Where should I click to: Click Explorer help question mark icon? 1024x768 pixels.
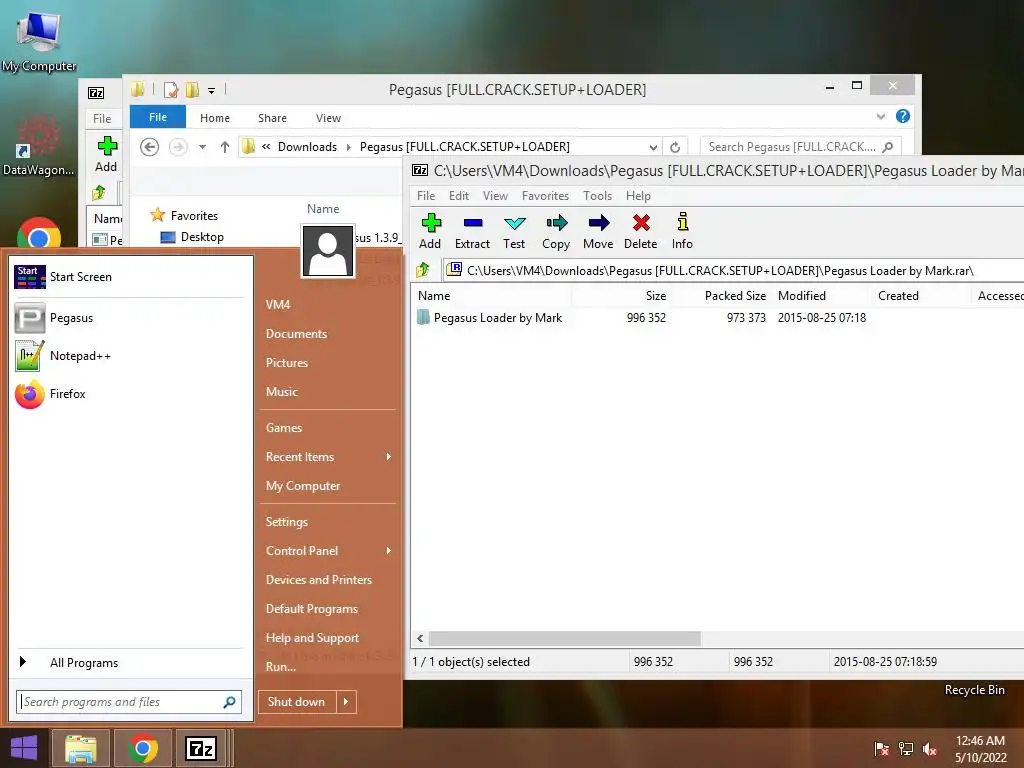pos(903,116)
